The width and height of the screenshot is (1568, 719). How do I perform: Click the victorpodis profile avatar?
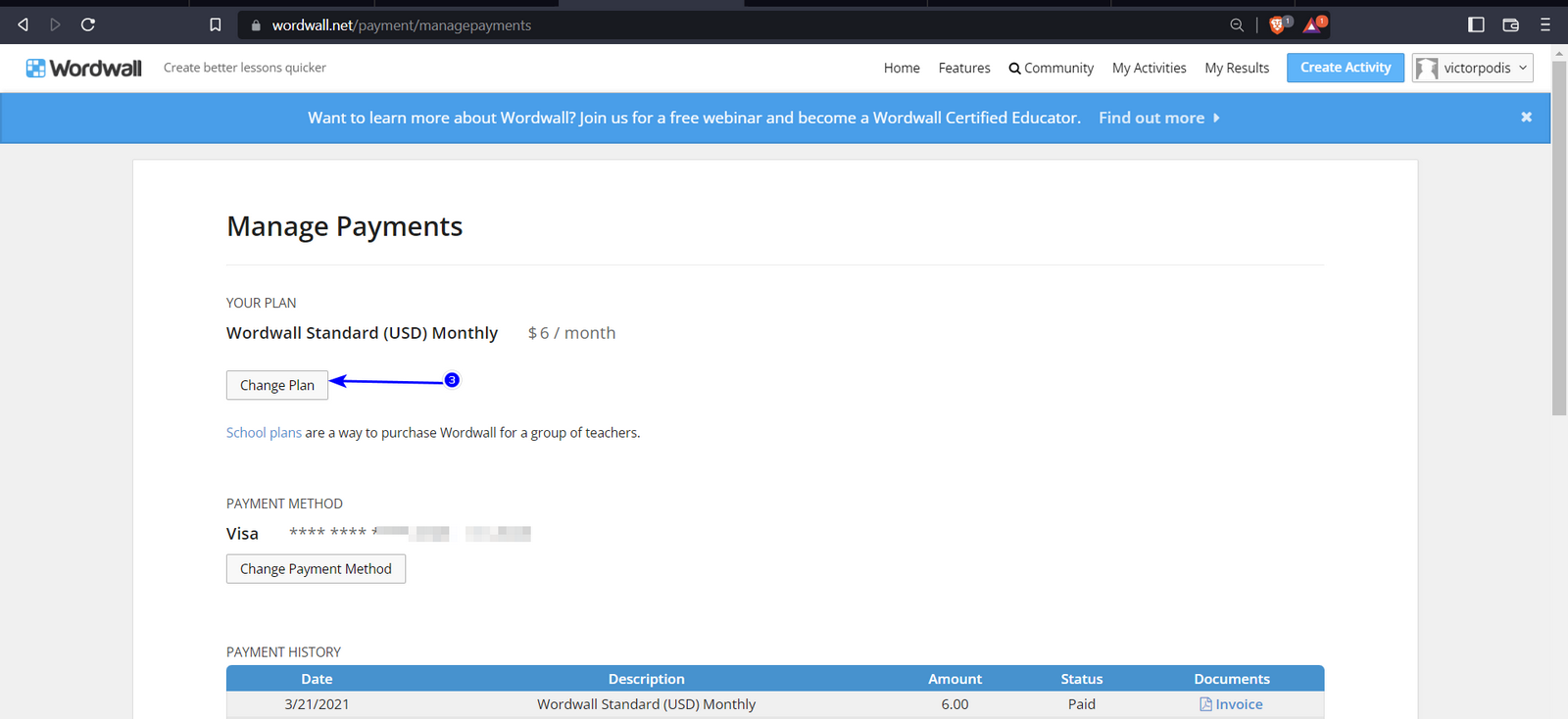pos(1427,68)
